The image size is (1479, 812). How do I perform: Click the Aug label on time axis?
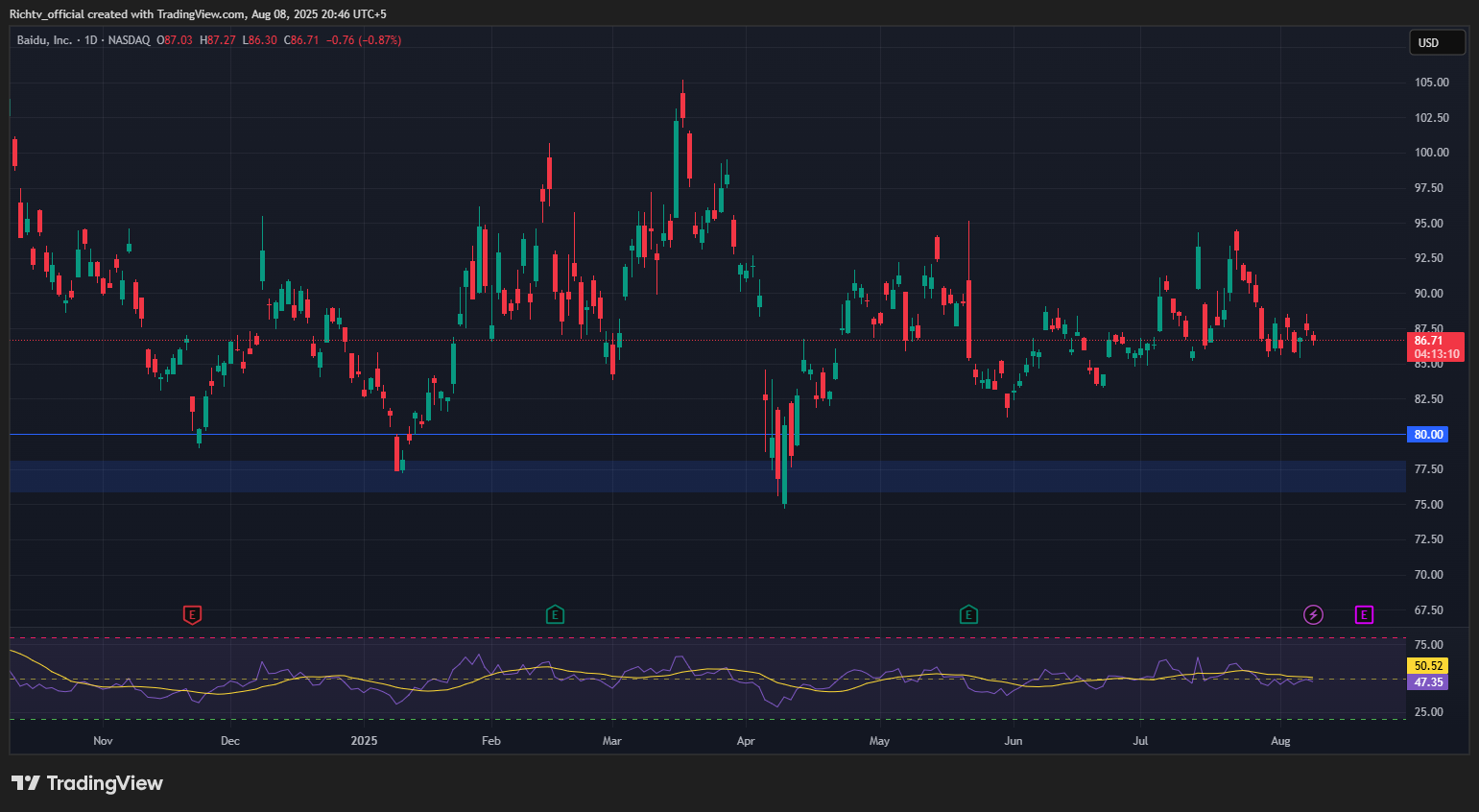tap(1279, 741)
